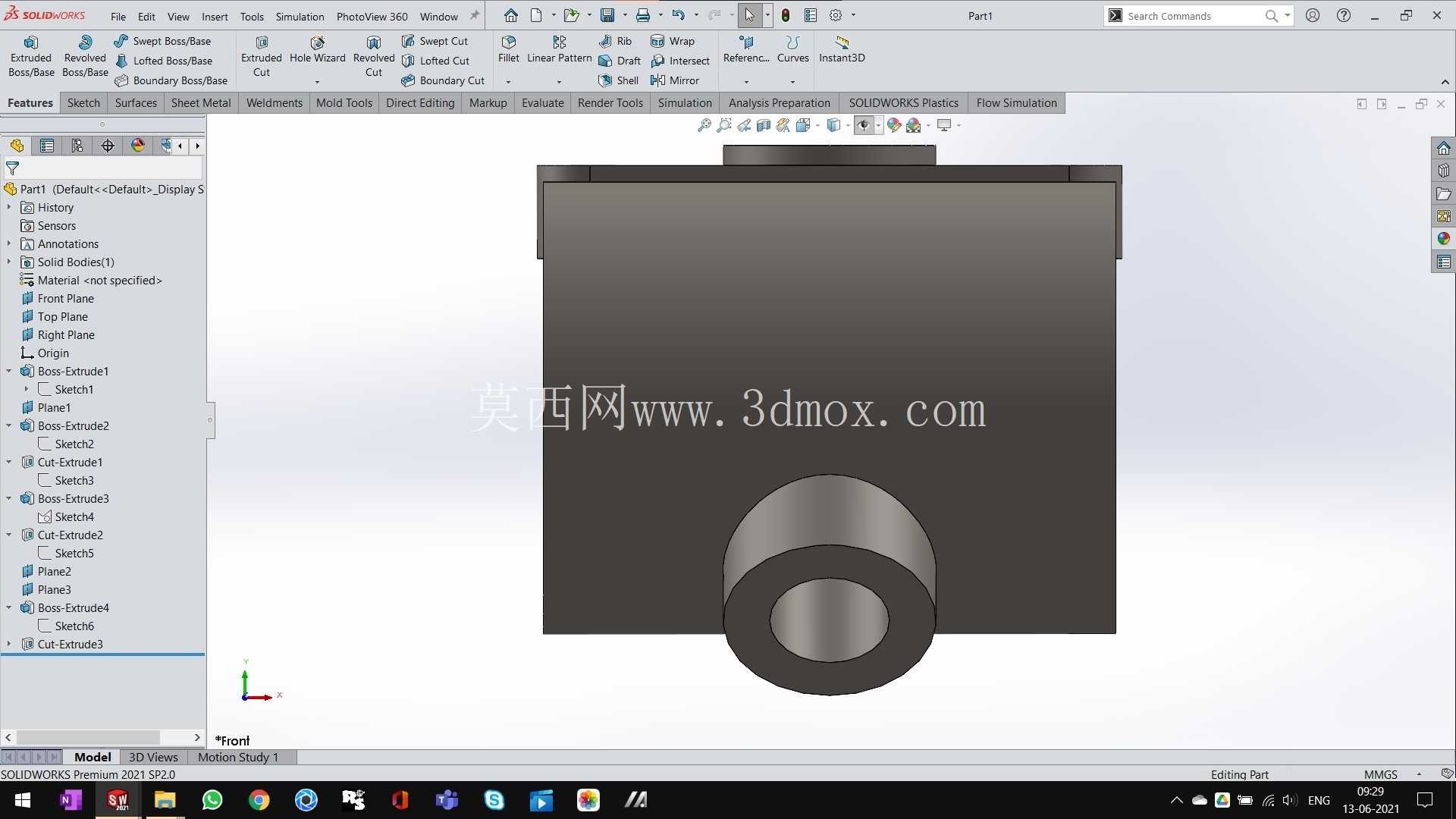Click the Swept Boss/Base tool

tap(162, 41)
